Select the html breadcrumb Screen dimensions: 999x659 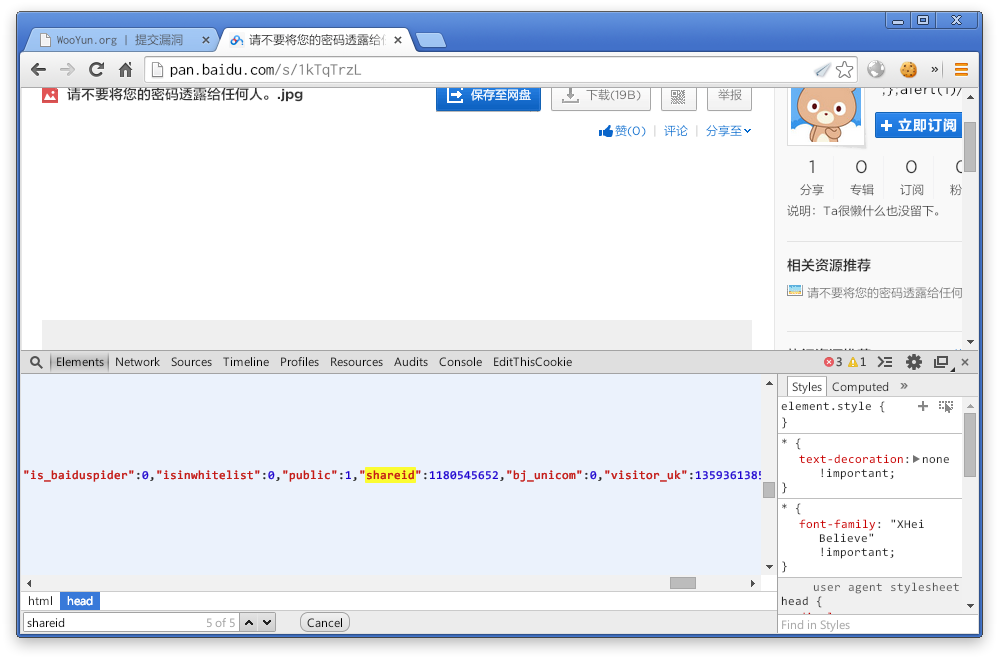[x=40, y=601]
